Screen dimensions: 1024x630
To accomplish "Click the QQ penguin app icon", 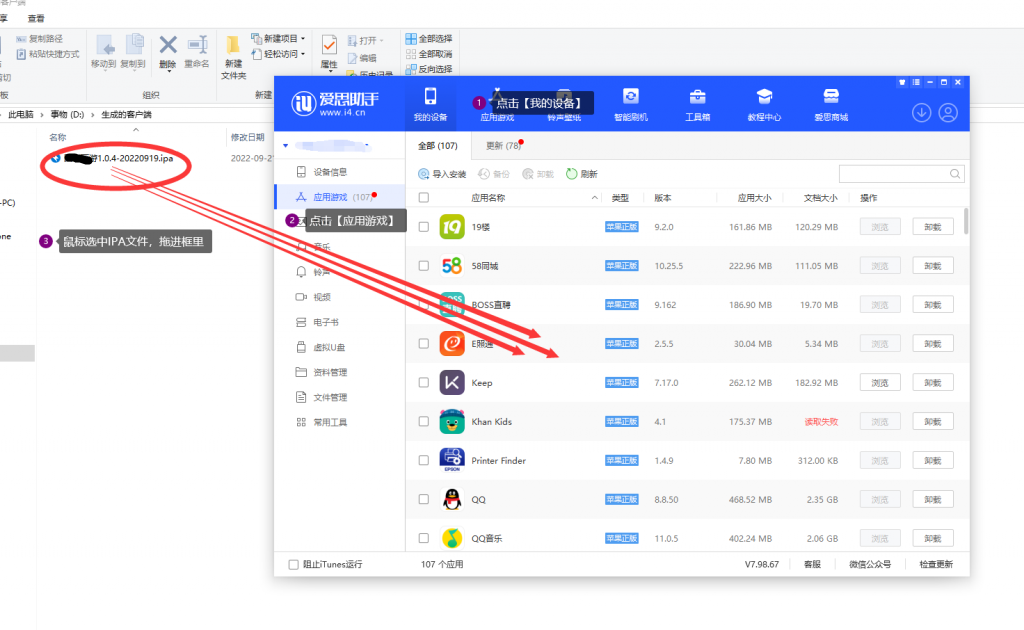I will (x=452, y=499).
